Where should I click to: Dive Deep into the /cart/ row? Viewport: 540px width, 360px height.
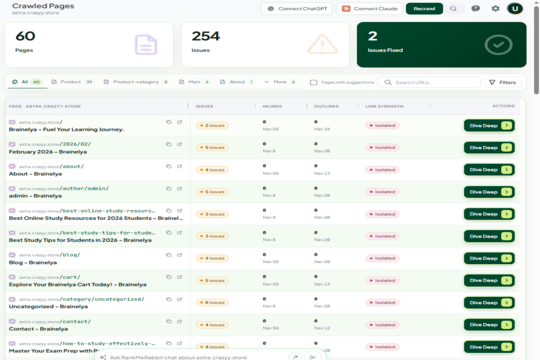[x=489, y=280]
